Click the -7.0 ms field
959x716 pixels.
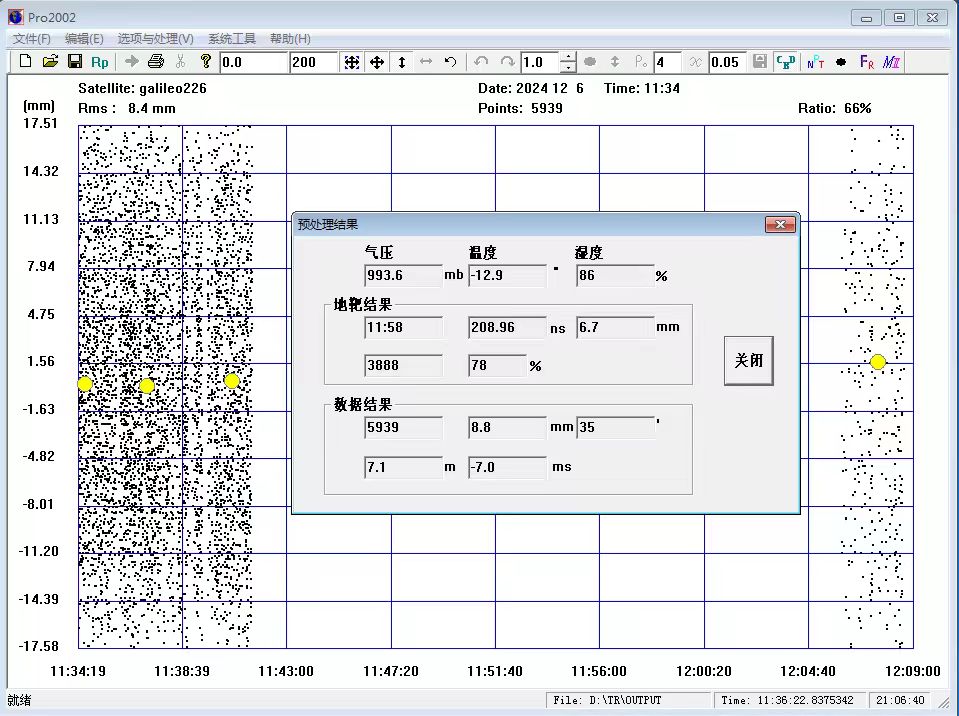tap(507, 468)
